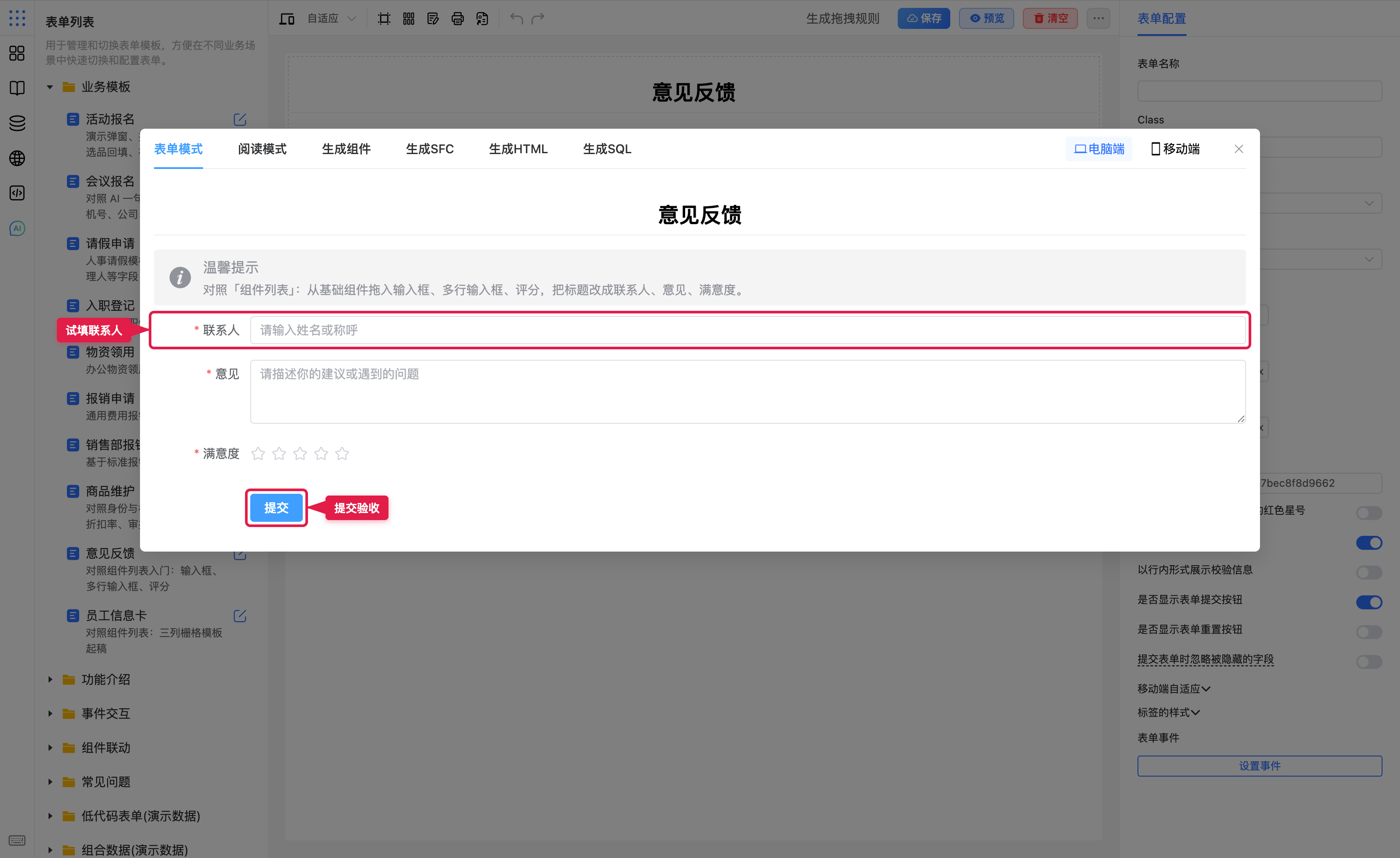Screen dimensions: 1400x858
Task: Open the component grid icon in left sidebar
Action: pyautogui.click(x=17, y=53)
